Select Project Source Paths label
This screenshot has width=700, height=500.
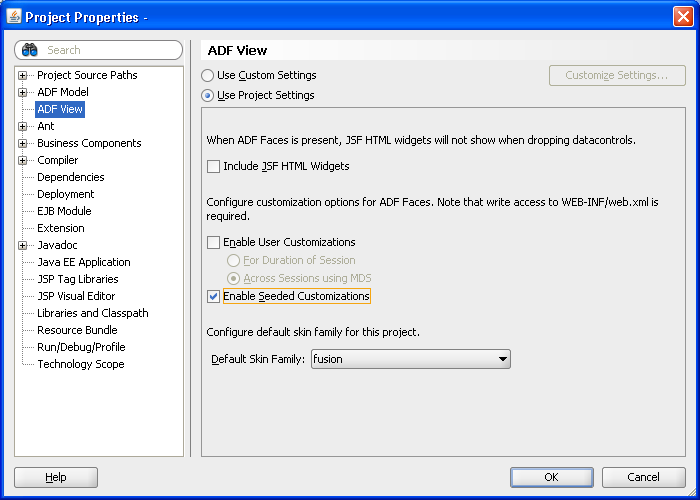click(x=87, y=75)
